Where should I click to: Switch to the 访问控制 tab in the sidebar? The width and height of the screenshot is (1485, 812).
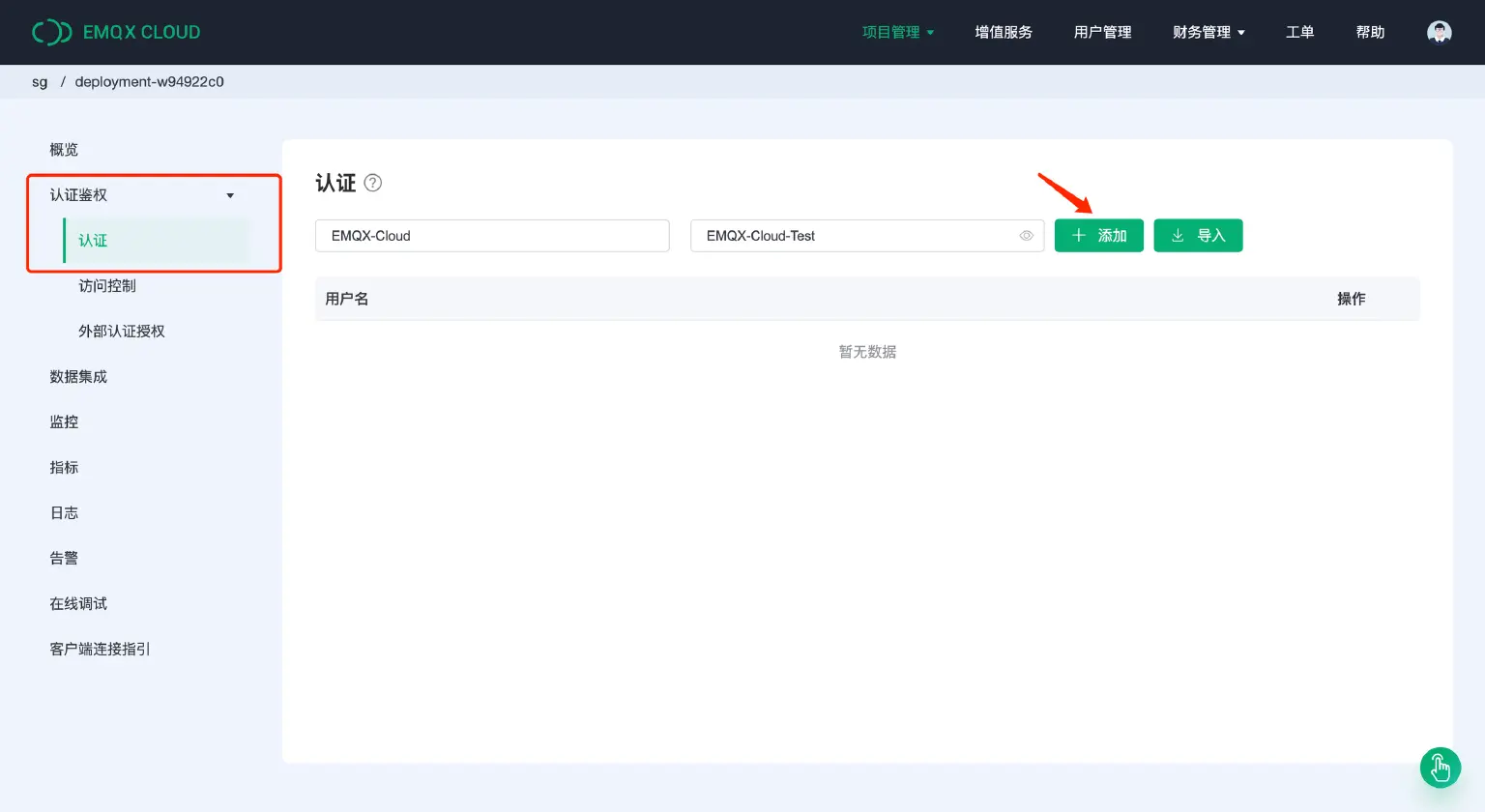[x=106, y=285]
